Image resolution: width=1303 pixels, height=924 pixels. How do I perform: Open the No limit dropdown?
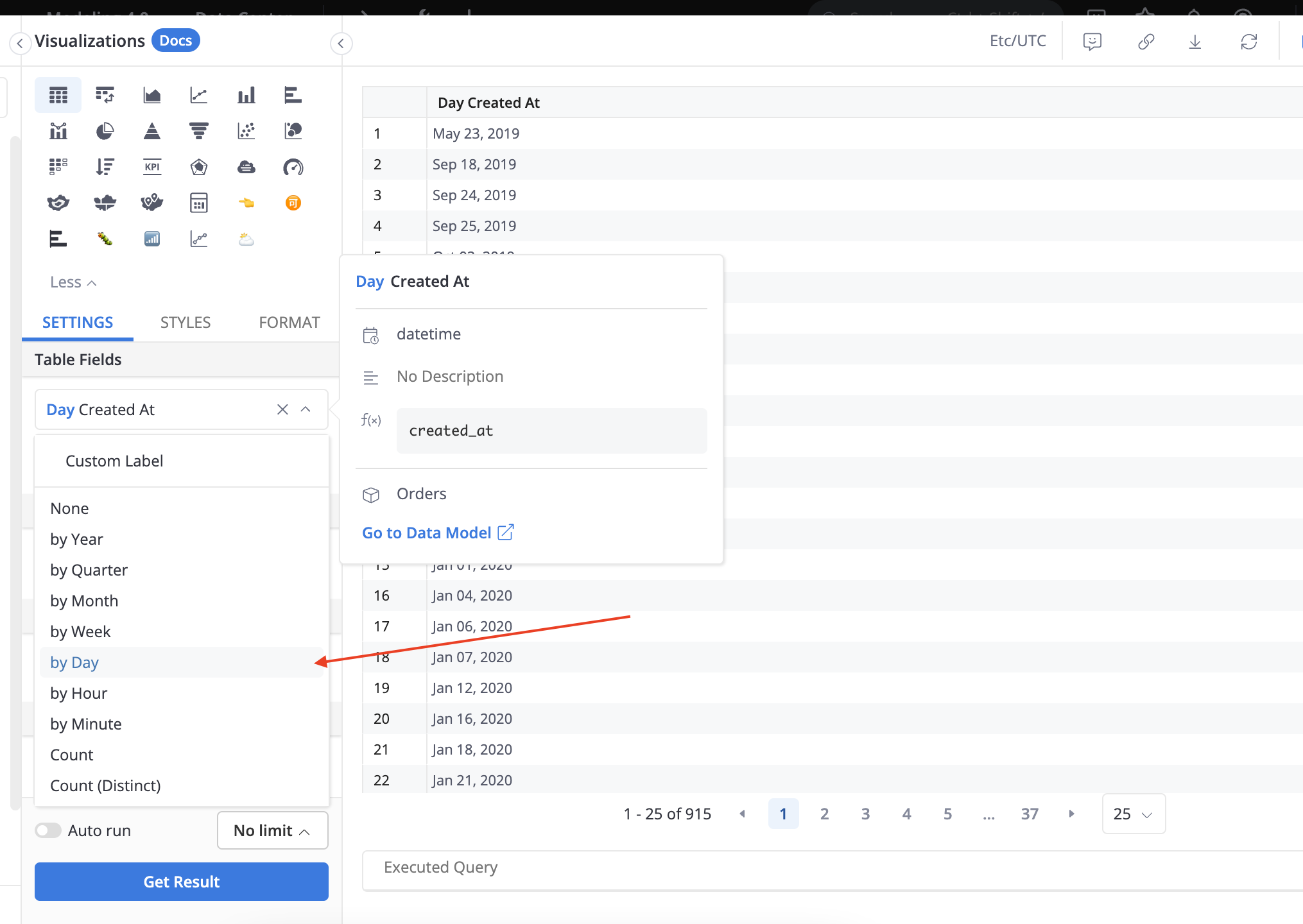[x=272, y=830]
